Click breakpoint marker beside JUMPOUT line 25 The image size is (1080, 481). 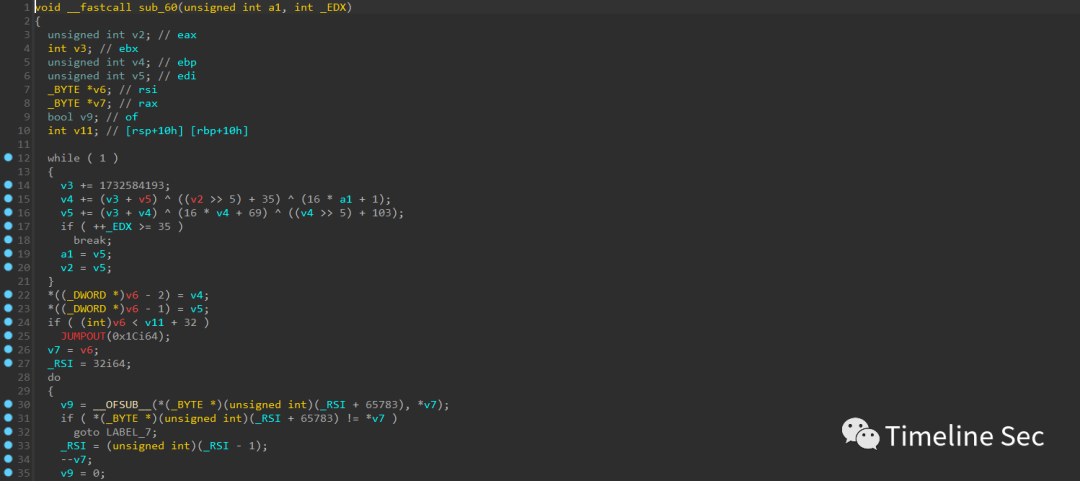(8, 336)
